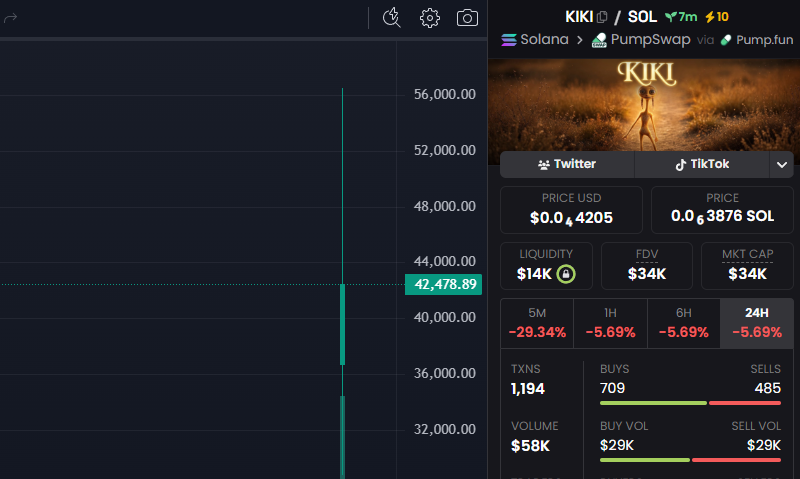
Task: Click the PRICE 0.0₆3876 SOL box
Action: 722,210
